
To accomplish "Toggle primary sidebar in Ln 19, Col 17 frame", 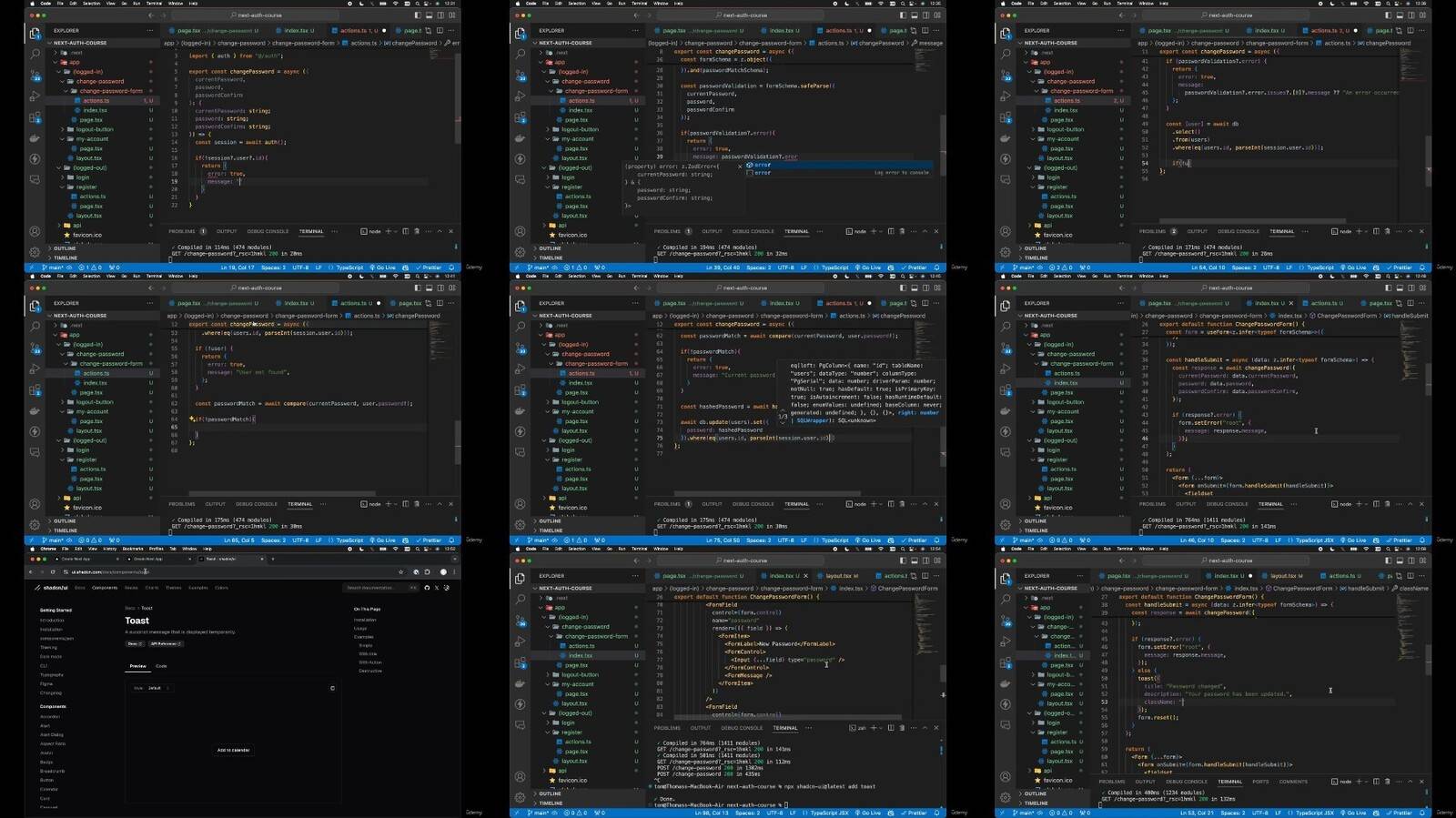I will click(418, 15).
